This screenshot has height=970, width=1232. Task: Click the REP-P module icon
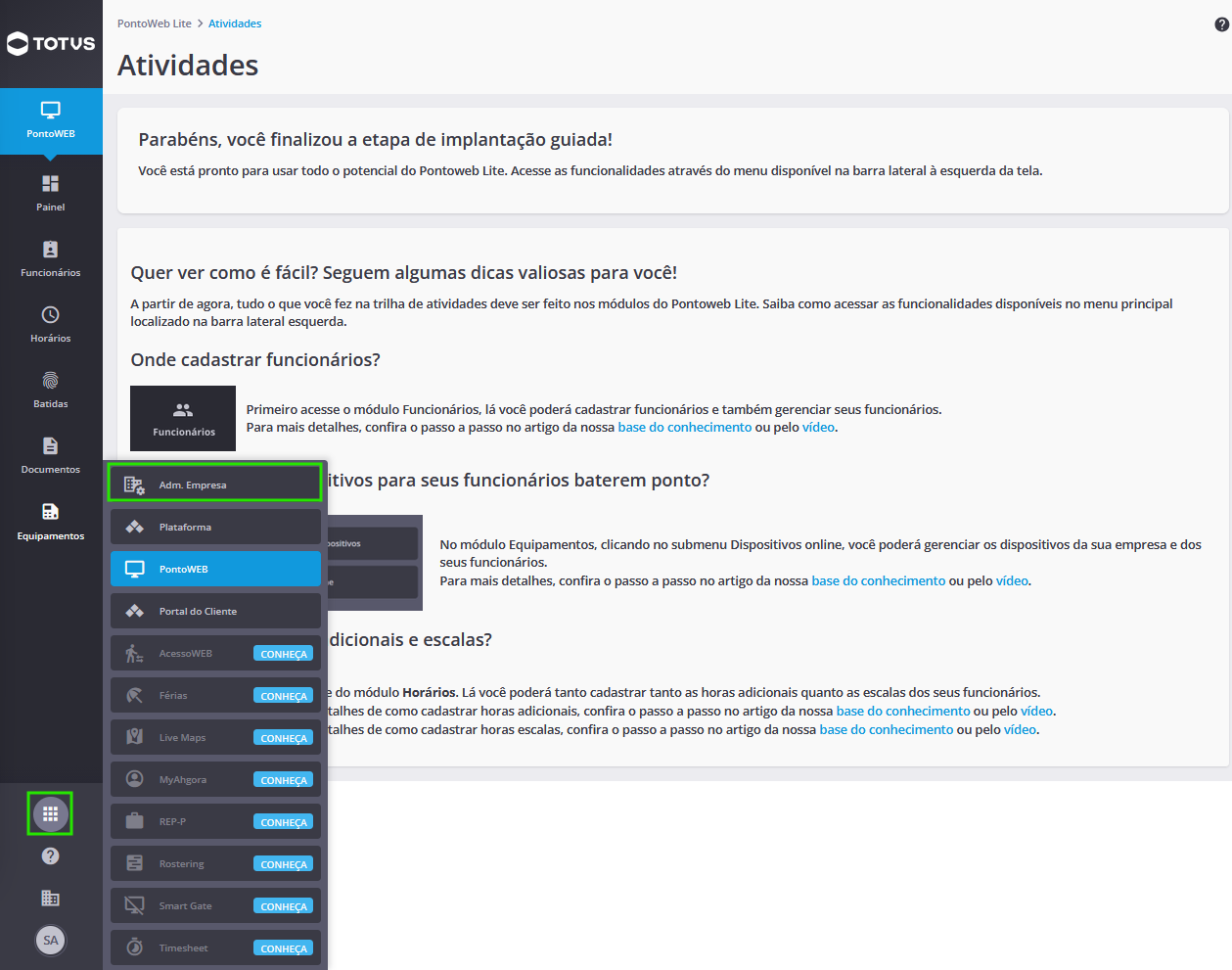[135, 821]
